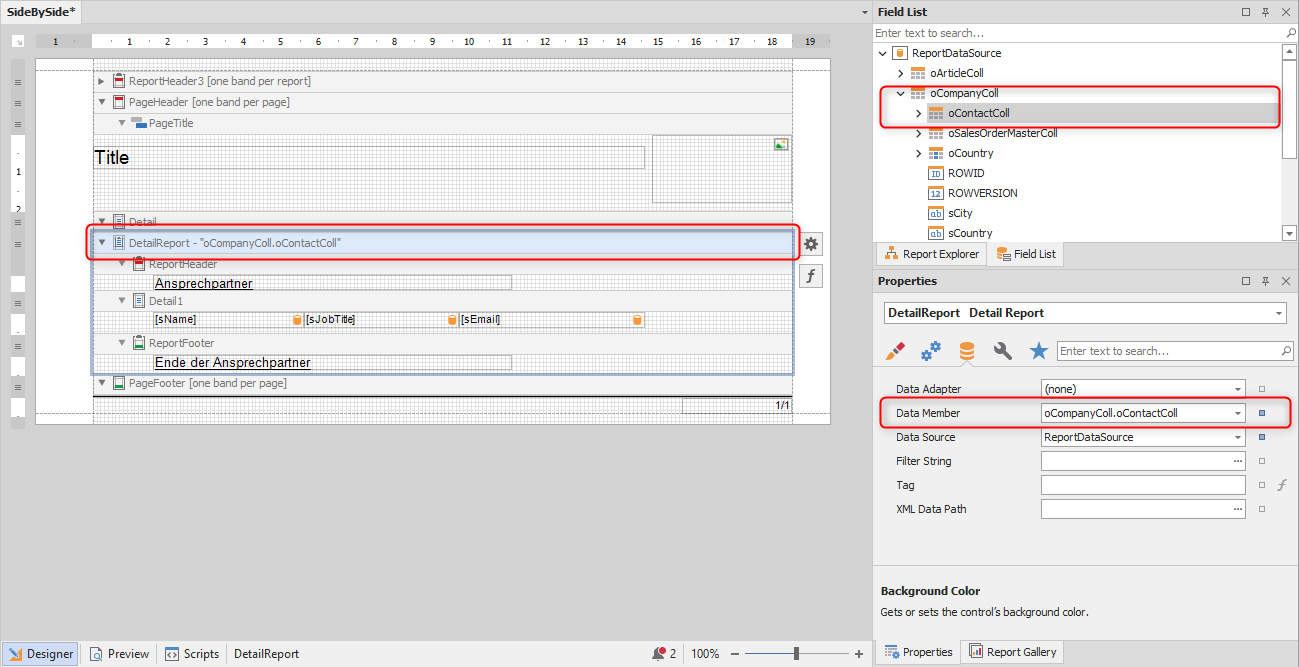The width and height of the screenshot is (1299, 667).
Task: Switch to the Preview tab
Action: coord(119,654)
